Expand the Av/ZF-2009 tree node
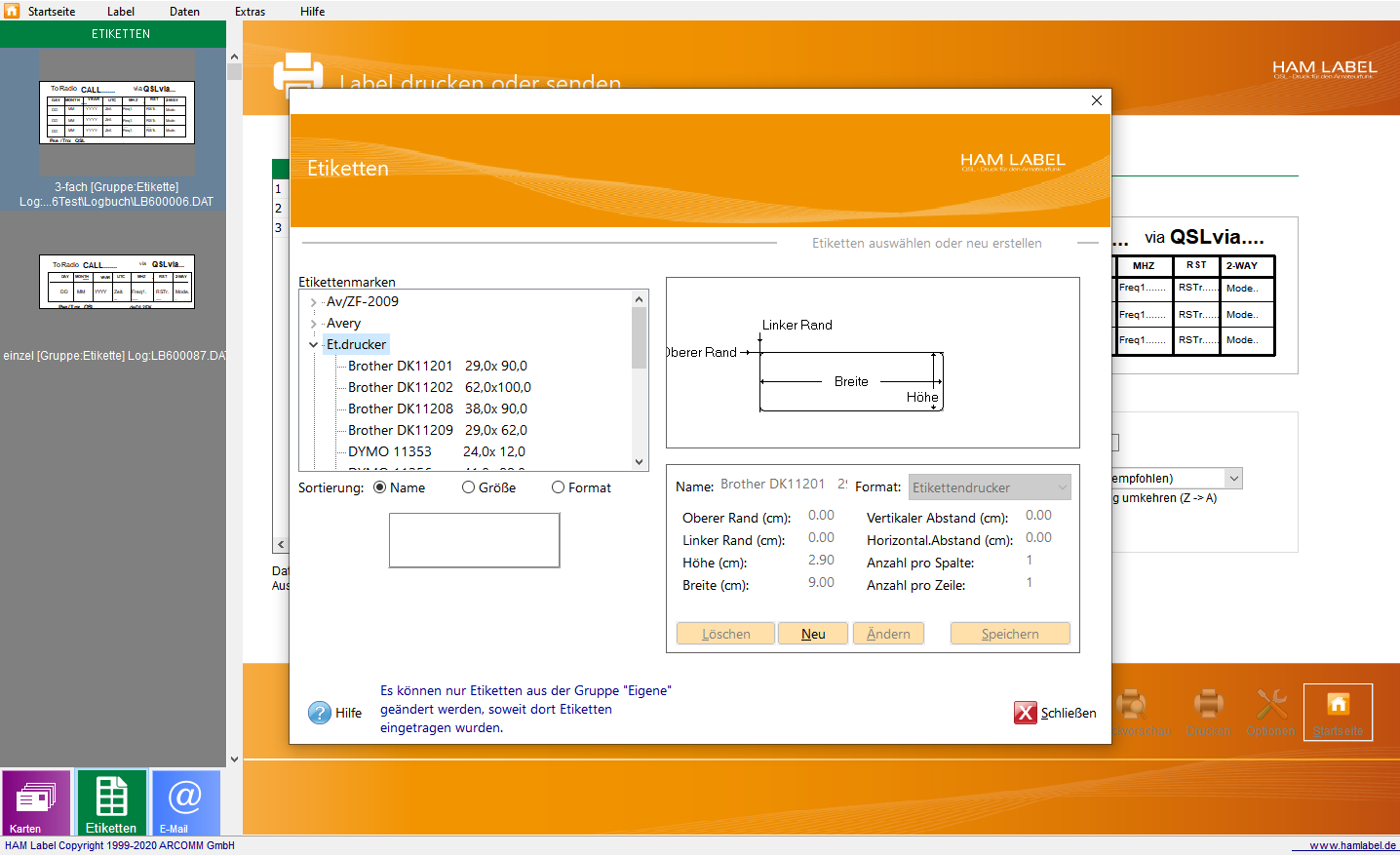 pos(313,302)
